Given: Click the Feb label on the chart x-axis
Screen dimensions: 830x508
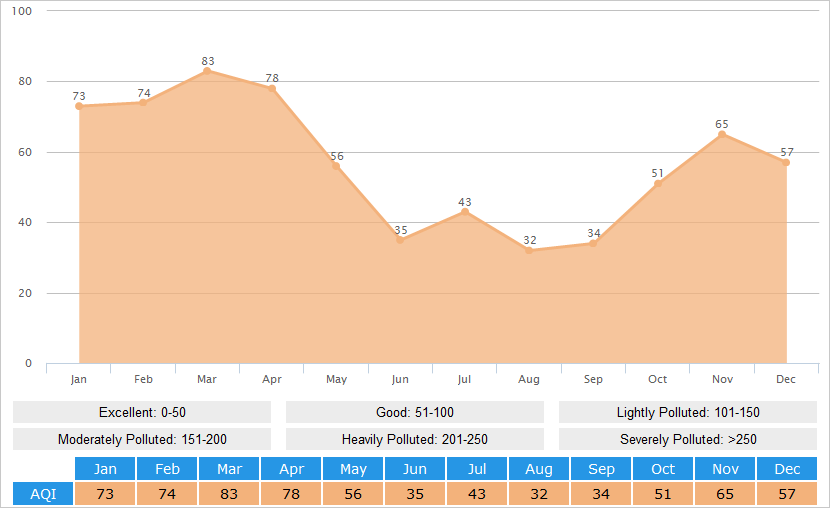Looking at the screenshot, I should 143,379.
